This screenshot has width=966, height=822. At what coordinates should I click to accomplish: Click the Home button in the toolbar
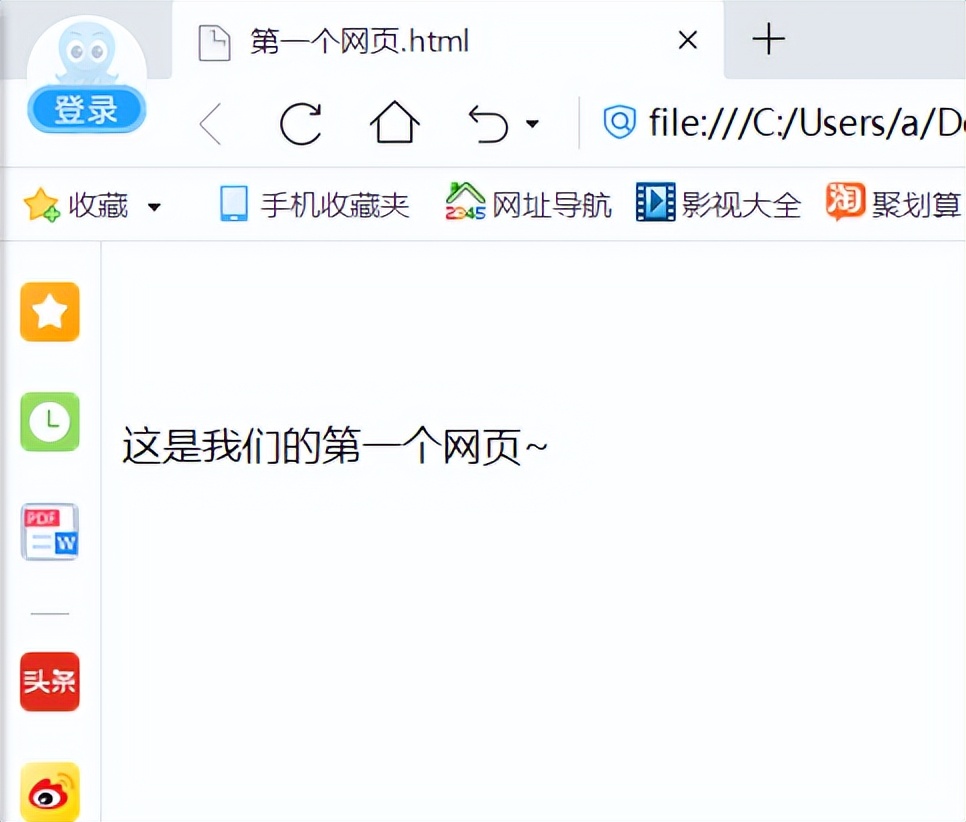(394, 122)
